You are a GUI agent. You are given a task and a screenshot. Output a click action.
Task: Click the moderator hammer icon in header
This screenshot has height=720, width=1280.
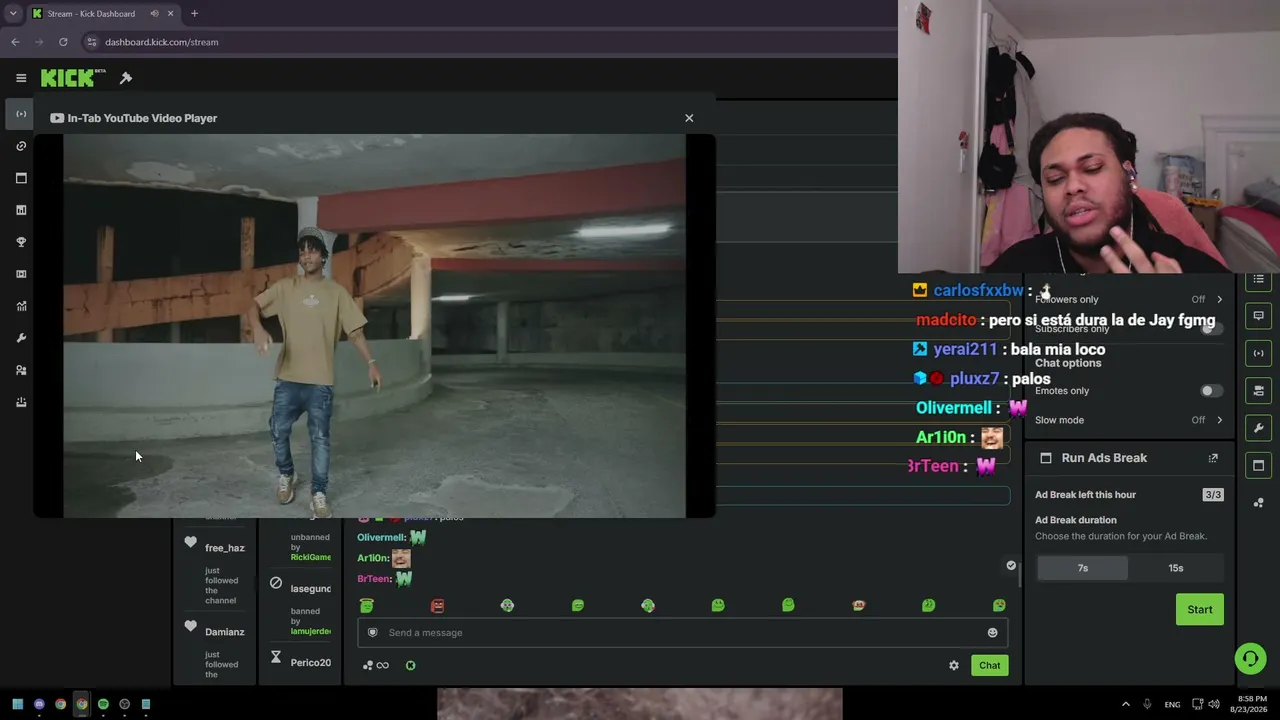(126, 78)
